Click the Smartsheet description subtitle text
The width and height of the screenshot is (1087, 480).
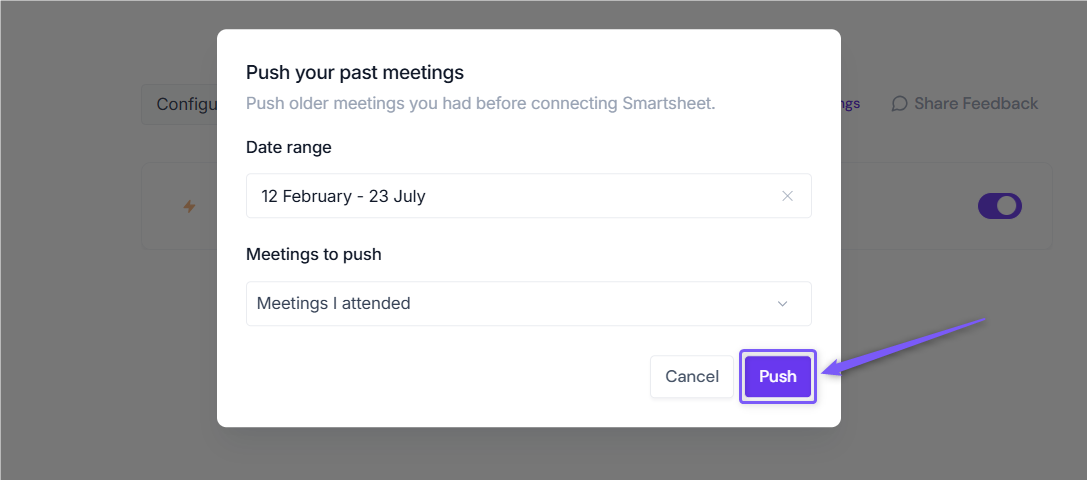point(480,104)
